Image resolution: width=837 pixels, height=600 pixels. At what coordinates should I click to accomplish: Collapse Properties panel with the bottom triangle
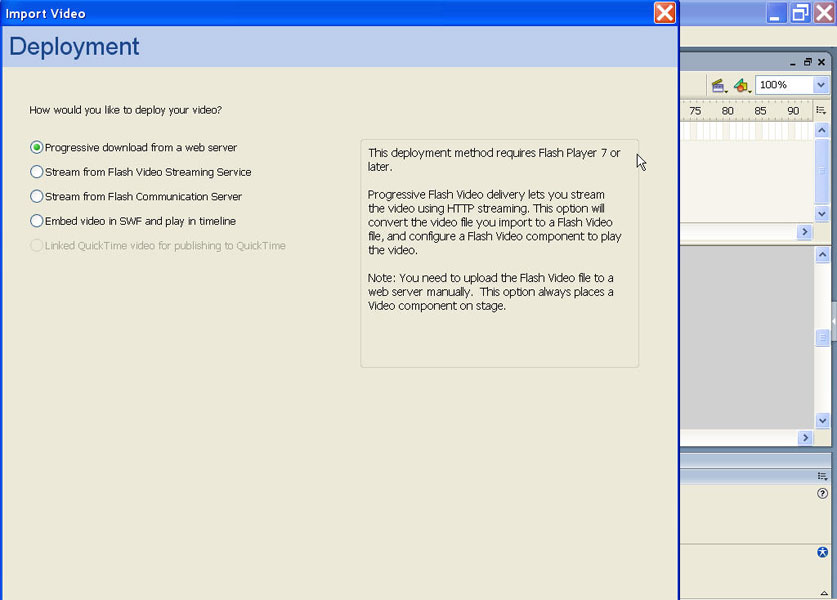[824, 593]
